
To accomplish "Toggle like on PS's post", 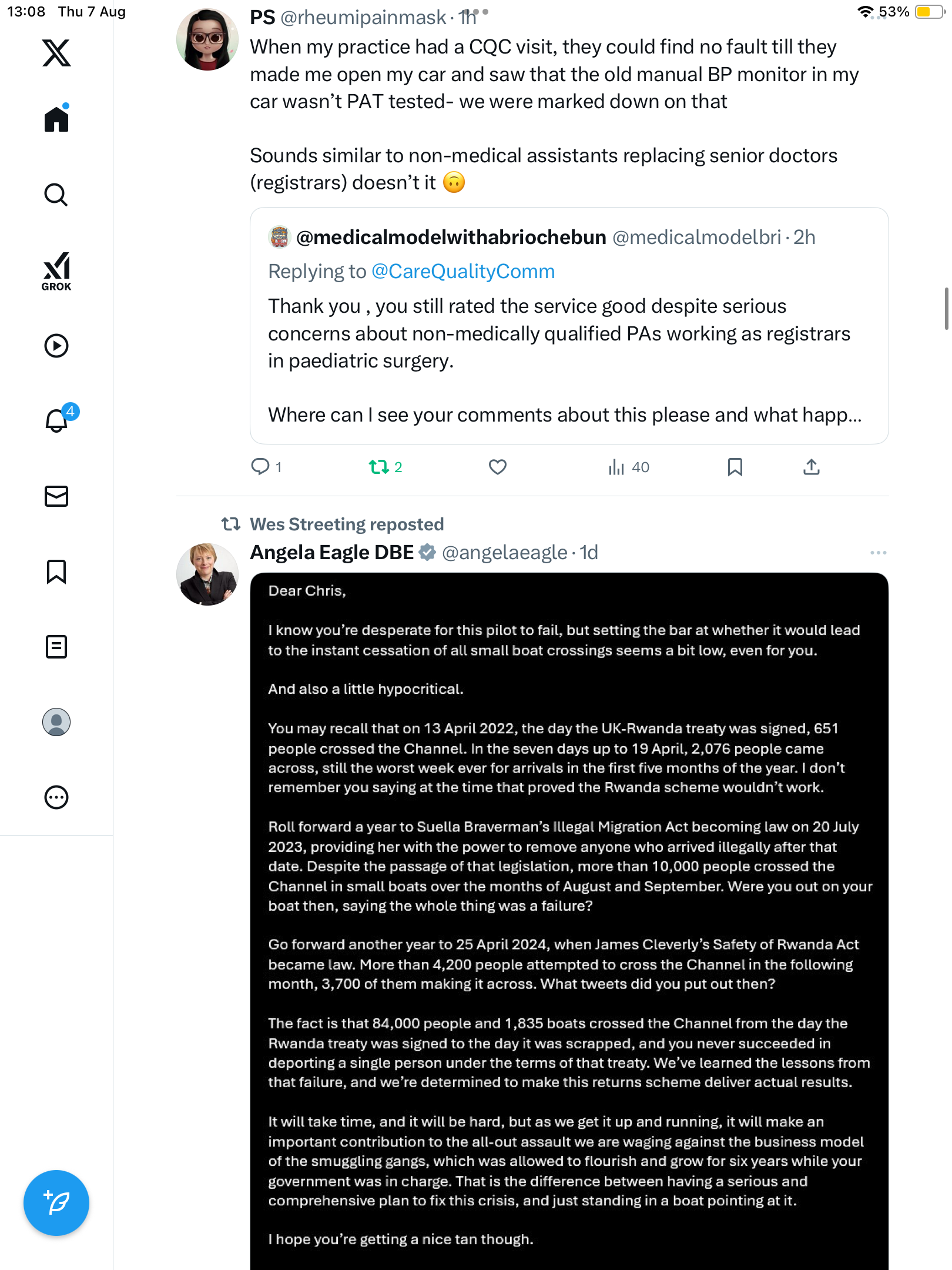I will [497, 467].
